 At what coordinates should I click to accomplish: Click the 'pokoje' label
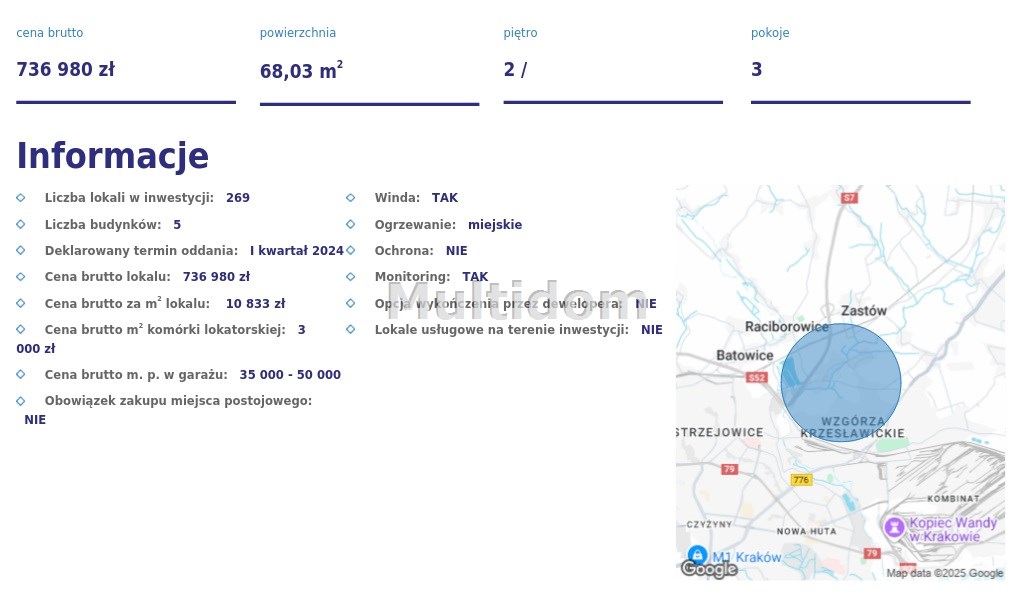click(x=770, y=33)
